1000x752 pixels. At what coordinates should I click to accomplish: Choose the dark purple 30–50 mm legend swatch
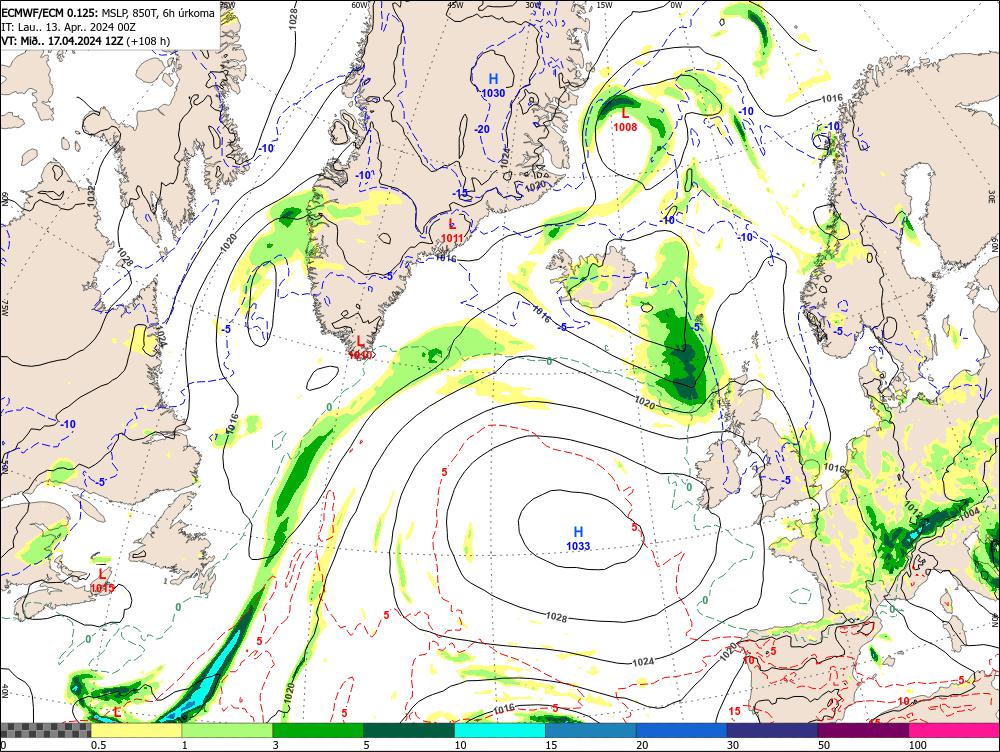pos(772,730)
